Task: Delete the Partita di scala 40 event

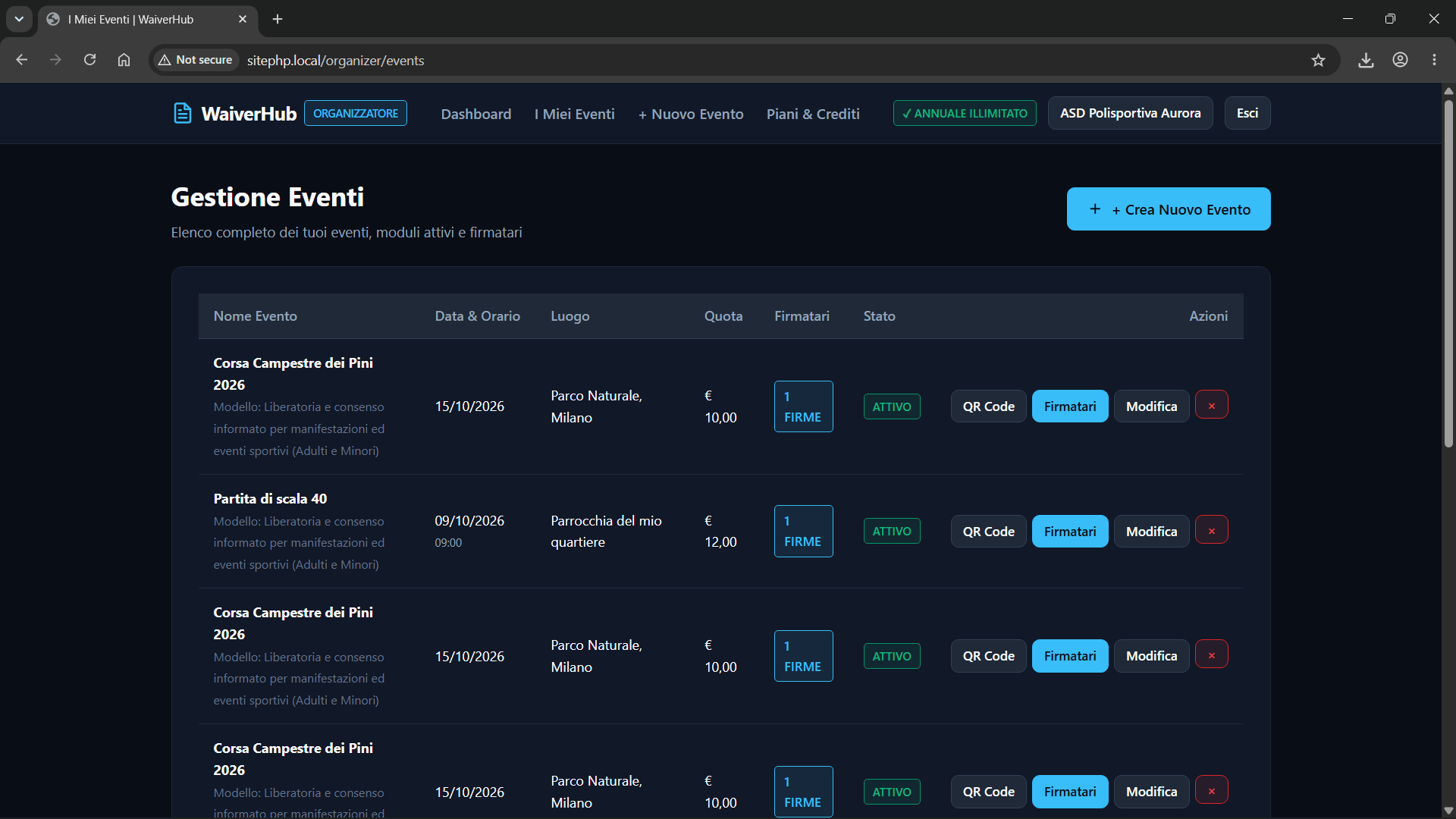Action: (x=1211, y=530)
